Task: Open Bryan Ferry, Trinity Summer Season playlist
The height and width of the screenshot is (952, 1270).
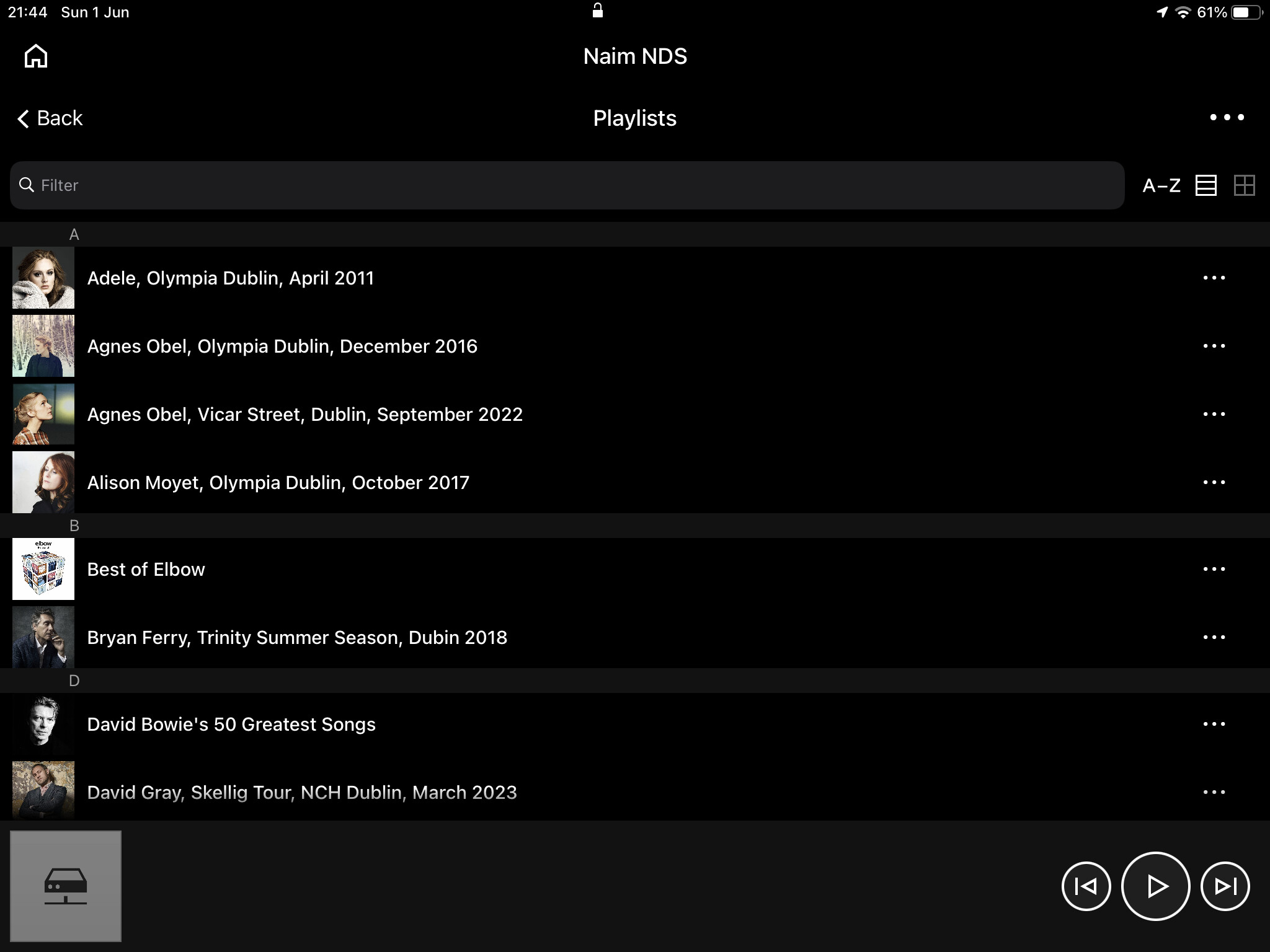Action: point(635,637)
